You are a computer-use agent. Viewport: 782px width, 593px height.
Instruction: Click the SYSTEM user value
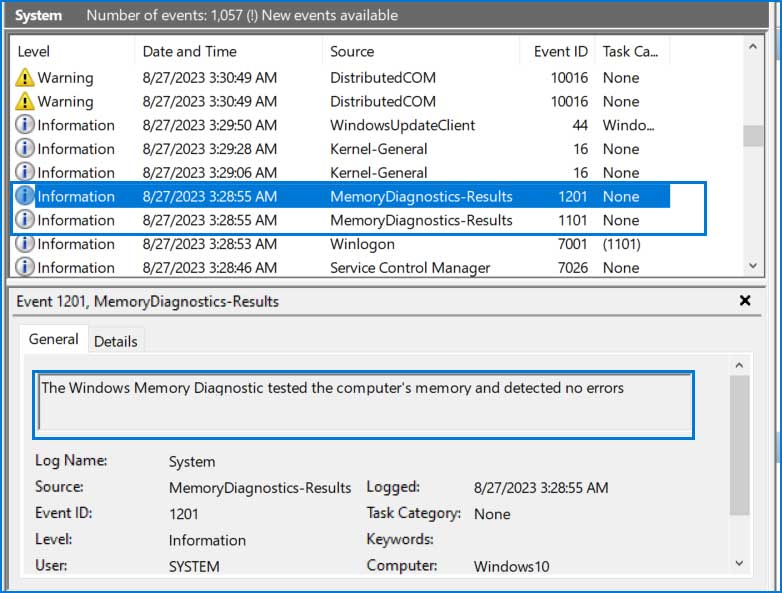(x=194, y=567)
